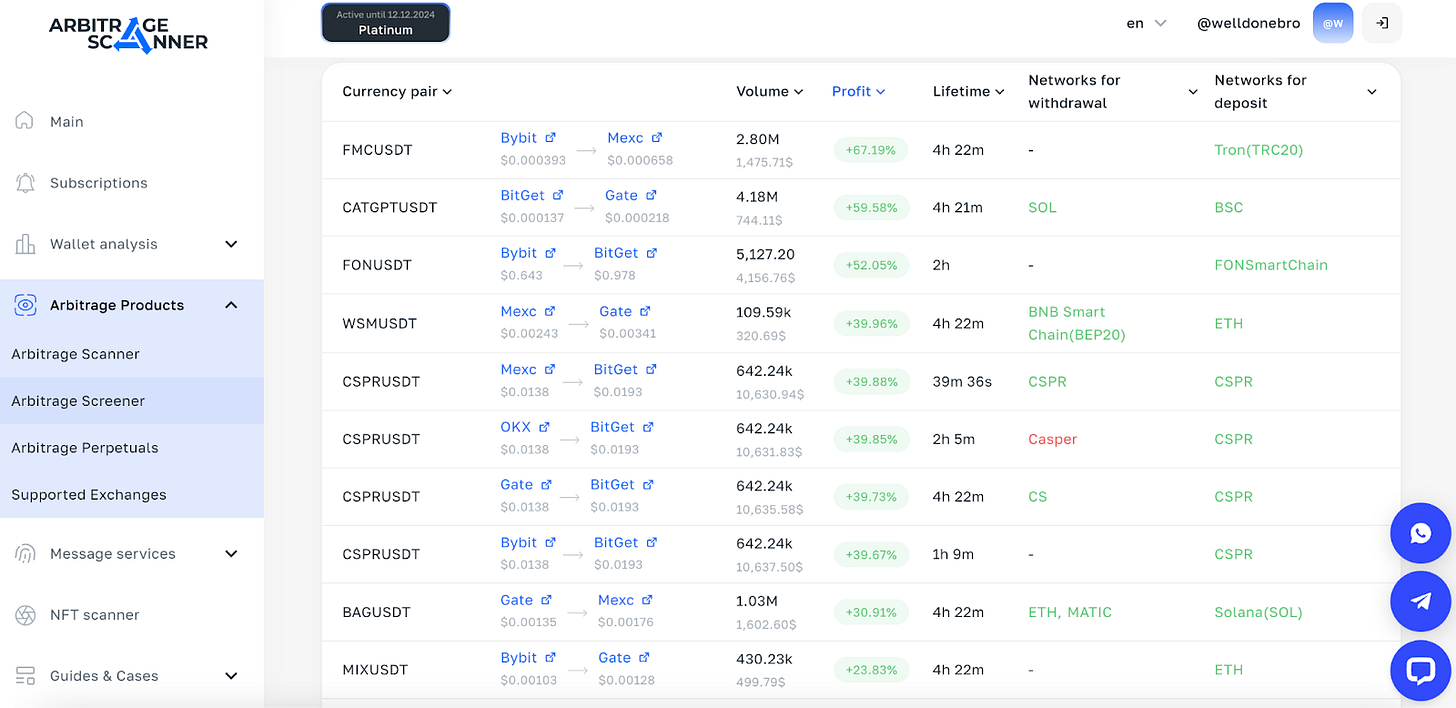Click the FONSmartChain deposit network
Screen dimensions: 1456x708
pos(1271,265)
